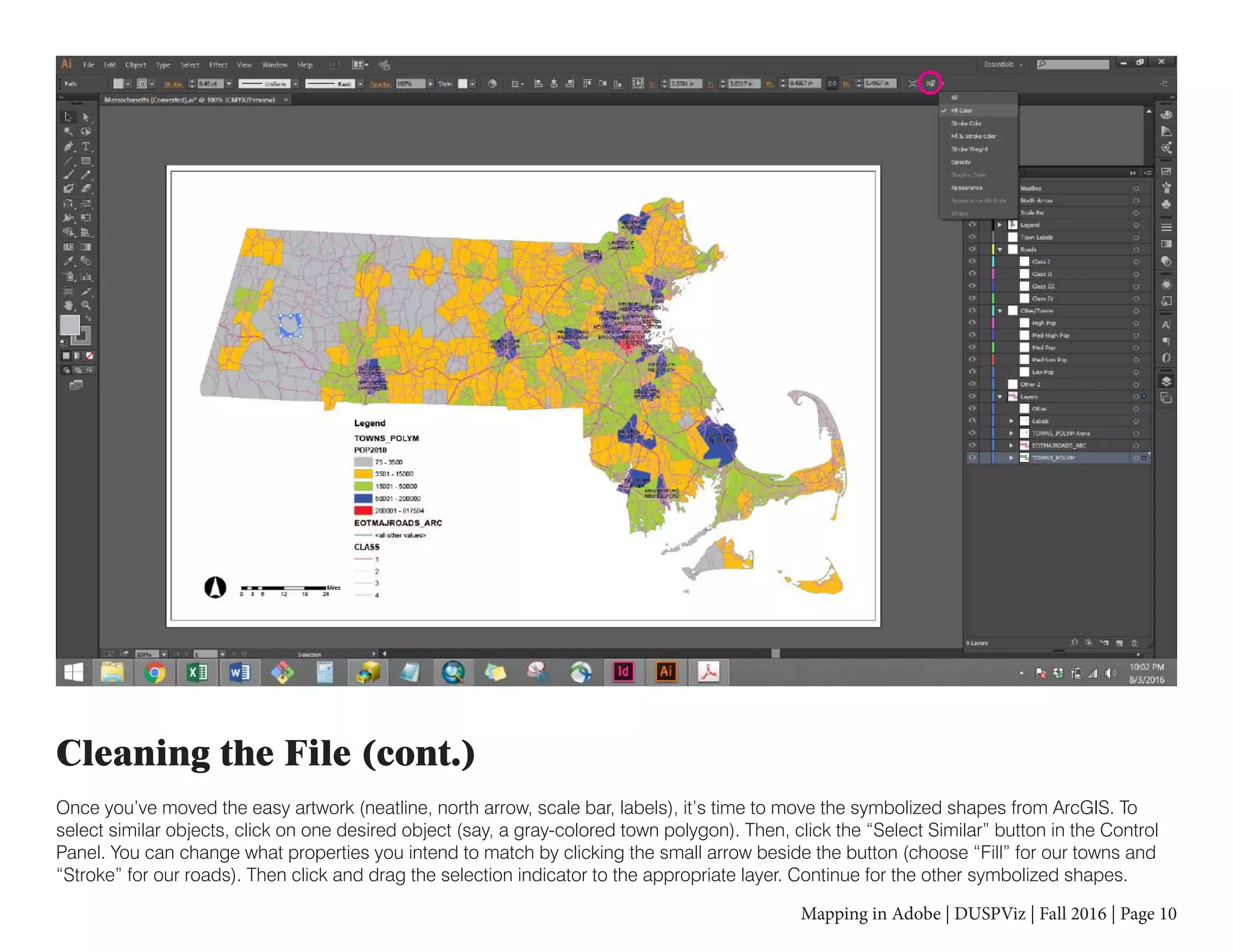Open the Uniform variable width profile dropdown
Screen dimensions: 1233x952
point(295,84)
